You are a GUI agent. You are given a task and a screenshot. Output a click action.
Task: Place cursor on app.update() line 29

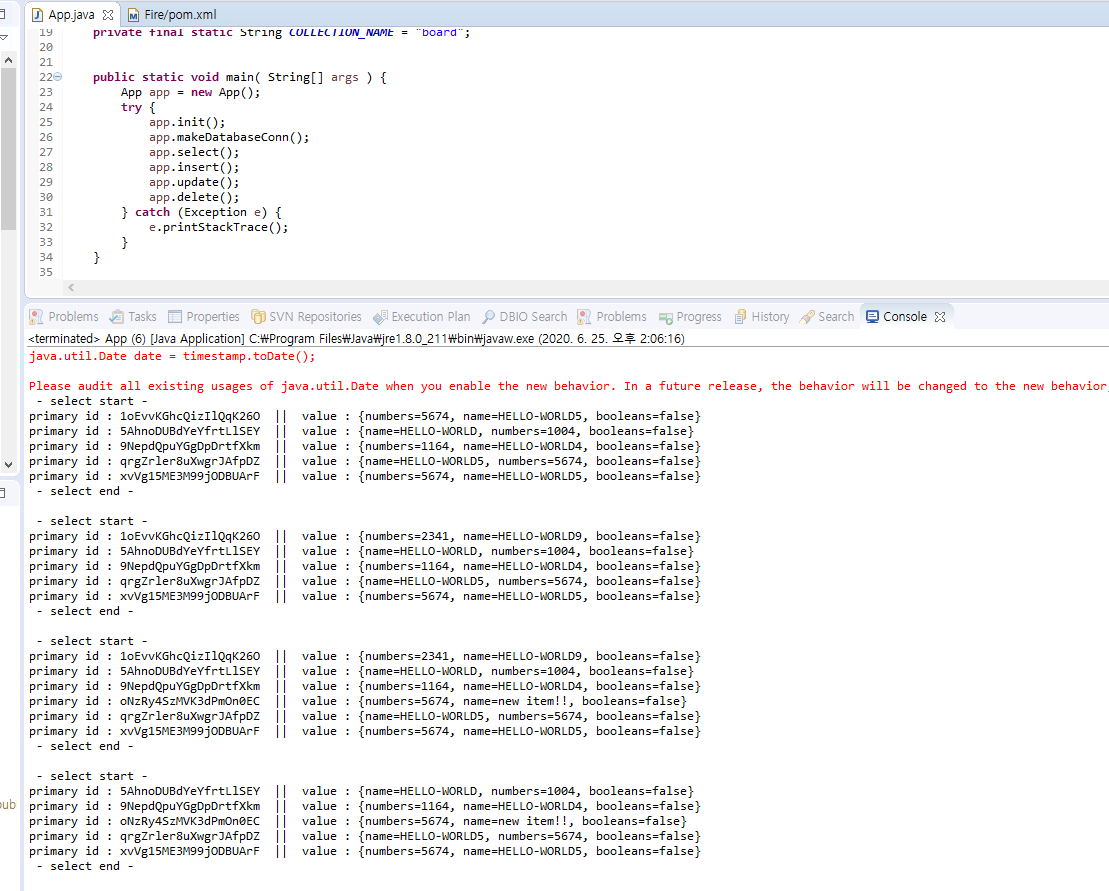coord(194,182)
